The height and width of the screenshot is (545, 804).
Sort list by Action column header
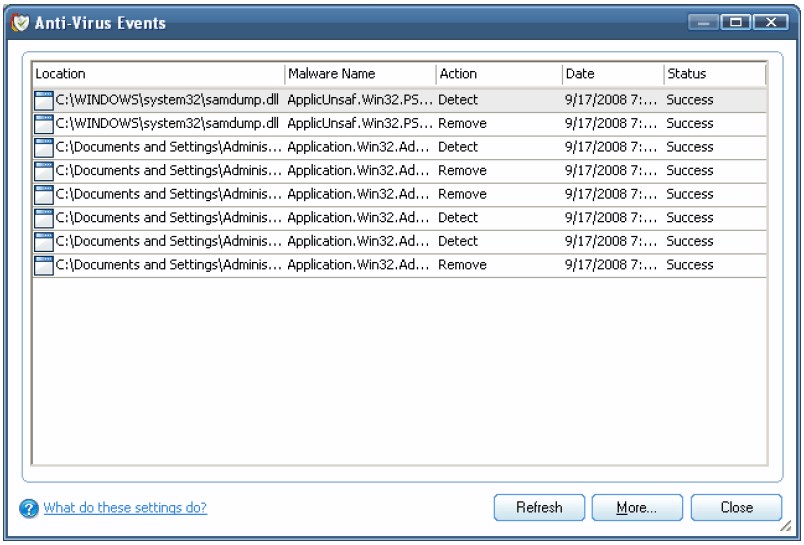tap(499, 74)
